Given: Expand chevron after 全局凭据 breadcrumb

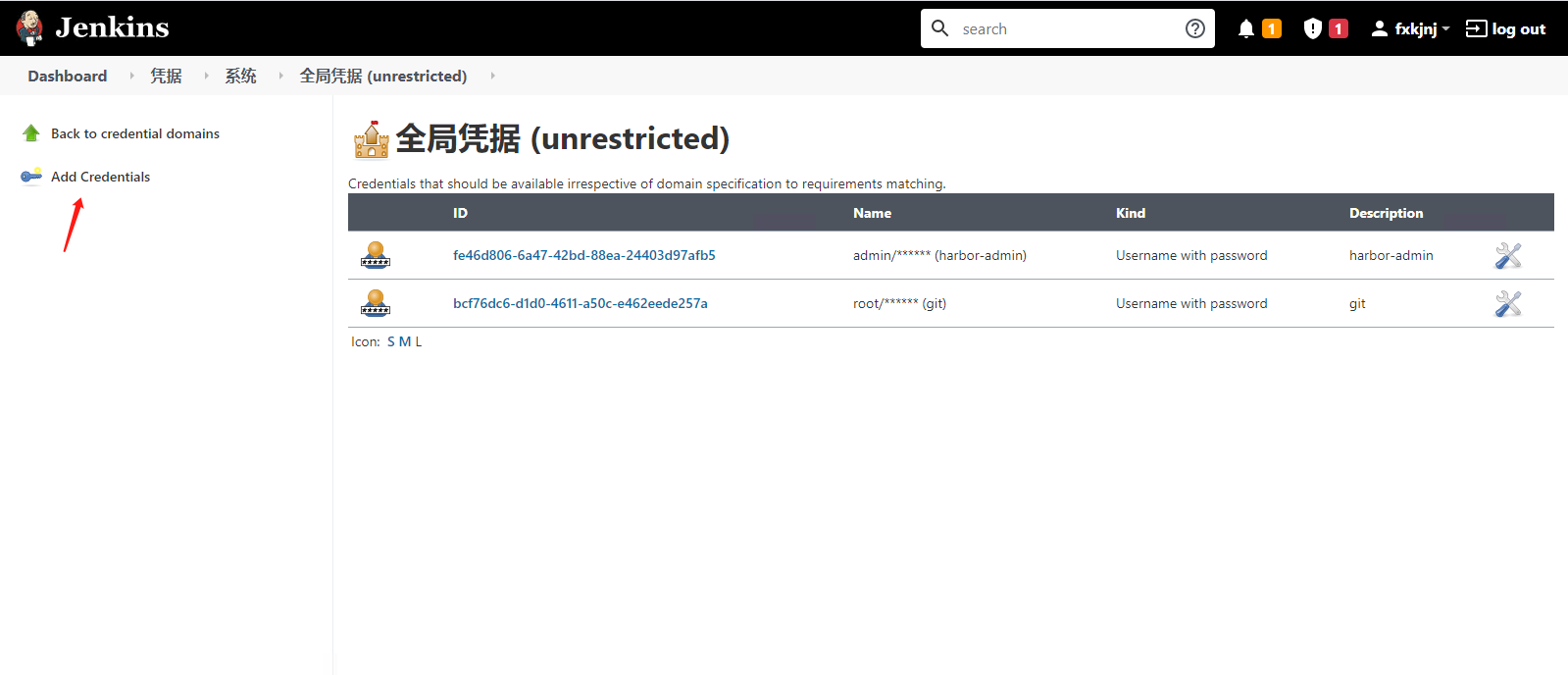Looking at the screenshot, I should point(492,76).
